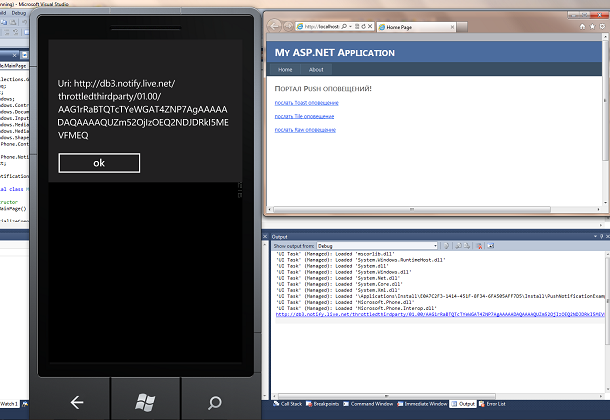This screenshot has height=420, width=610.
Task: Open the Internet Explorer Tools gear
Action: tap(602, 26)
